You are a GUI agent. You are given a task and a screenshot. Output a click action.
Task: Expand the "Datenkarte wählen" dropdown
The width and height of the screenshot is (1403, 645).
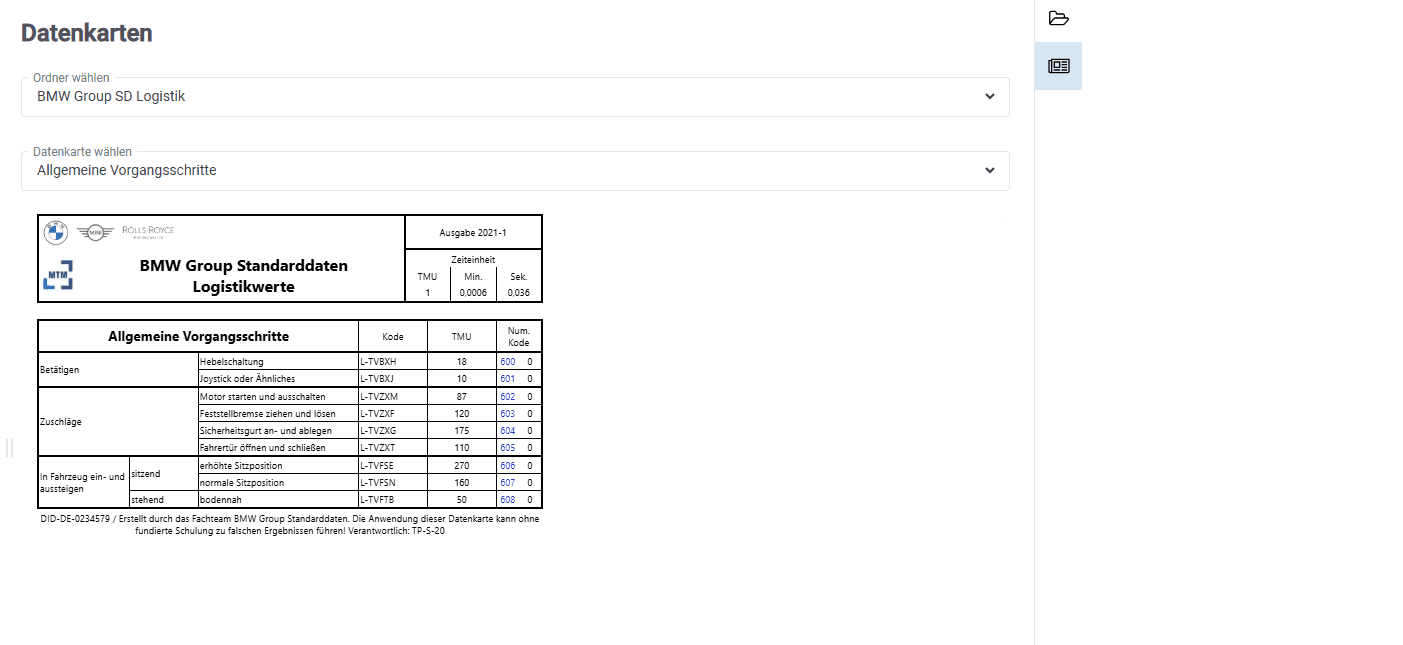coord(515,171)
